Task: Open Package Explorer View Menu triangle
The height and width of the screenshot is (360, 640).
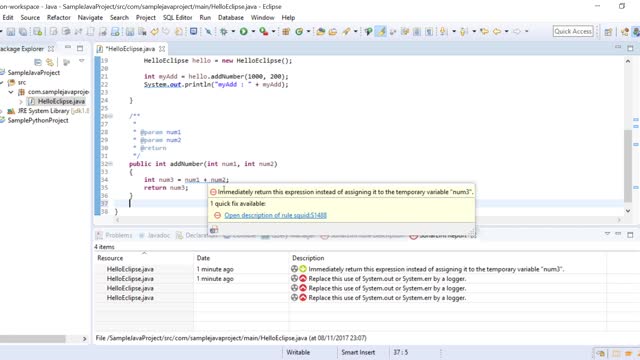Action: 82,61
